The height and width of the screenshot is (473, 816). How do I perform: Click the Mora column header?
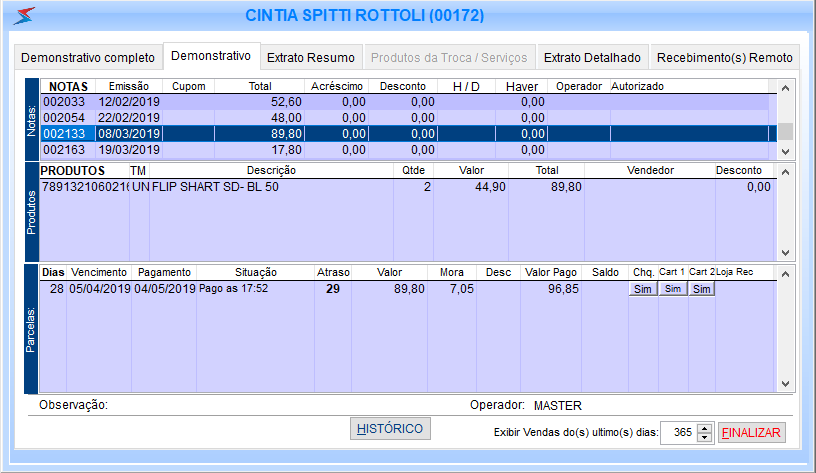point(452,273)
